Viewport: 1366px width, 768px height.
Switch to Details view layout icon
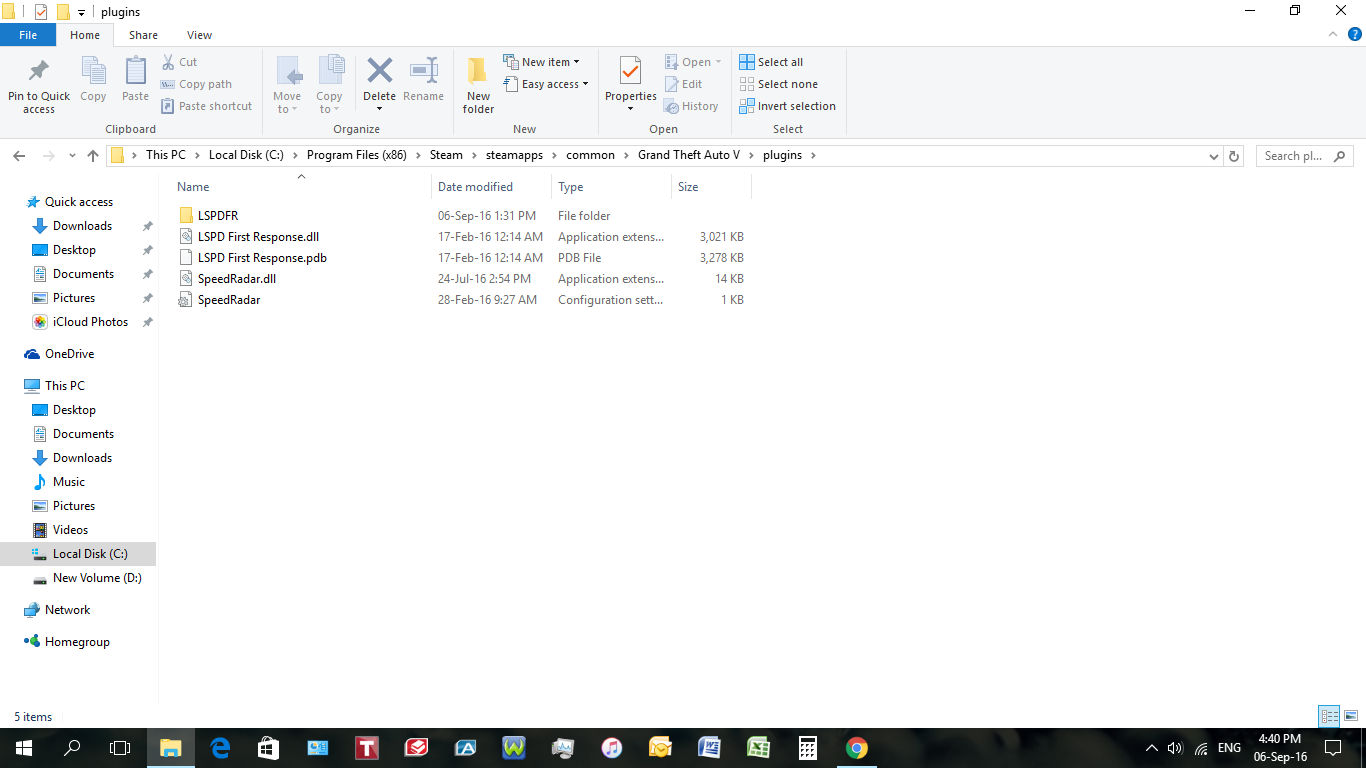point(1329,716)
